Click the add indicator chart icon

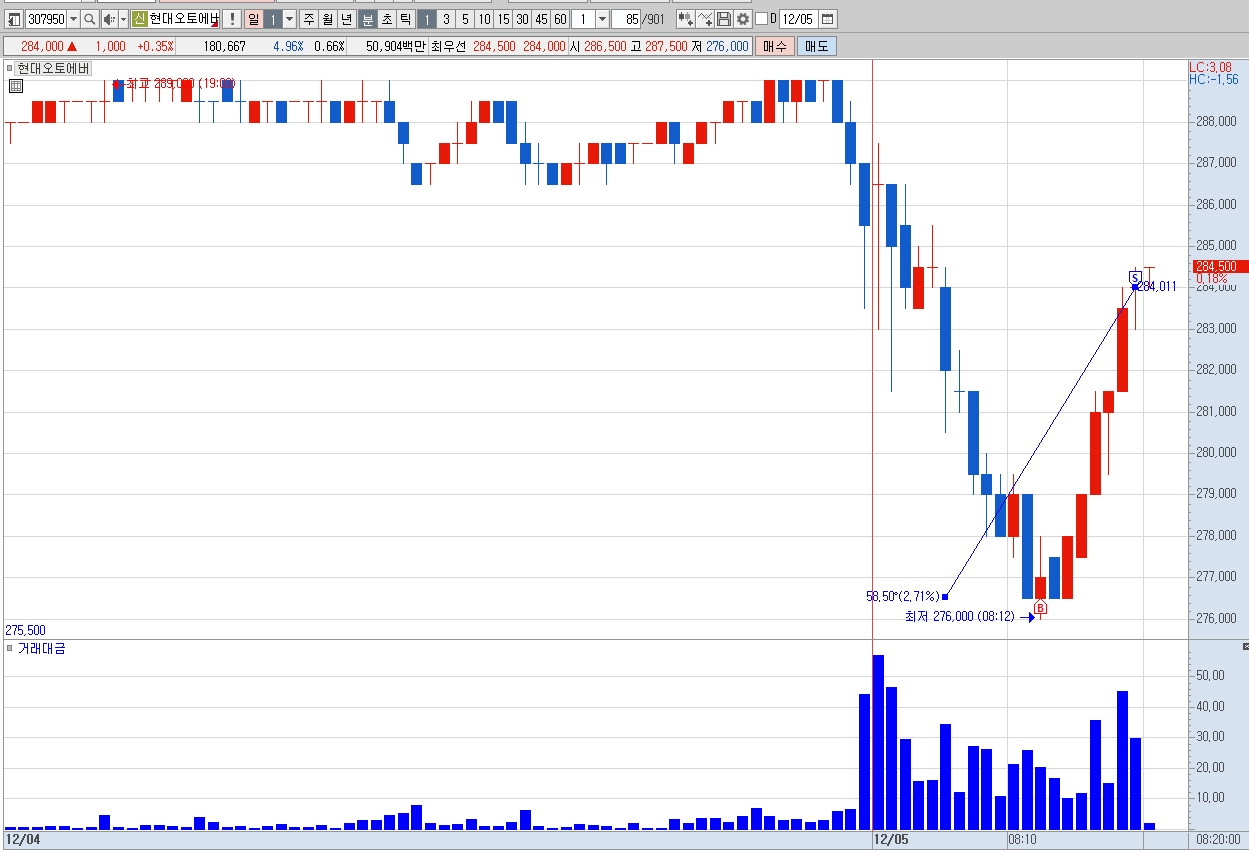(685, 19)
